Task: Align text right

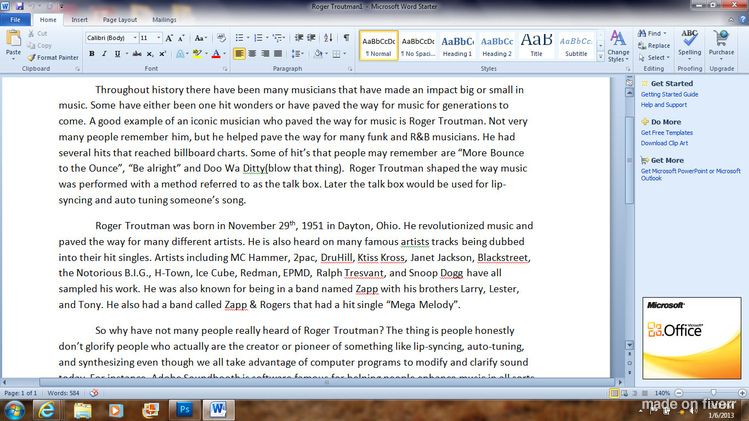Action: pyautogui.click(x=265, y=54)
